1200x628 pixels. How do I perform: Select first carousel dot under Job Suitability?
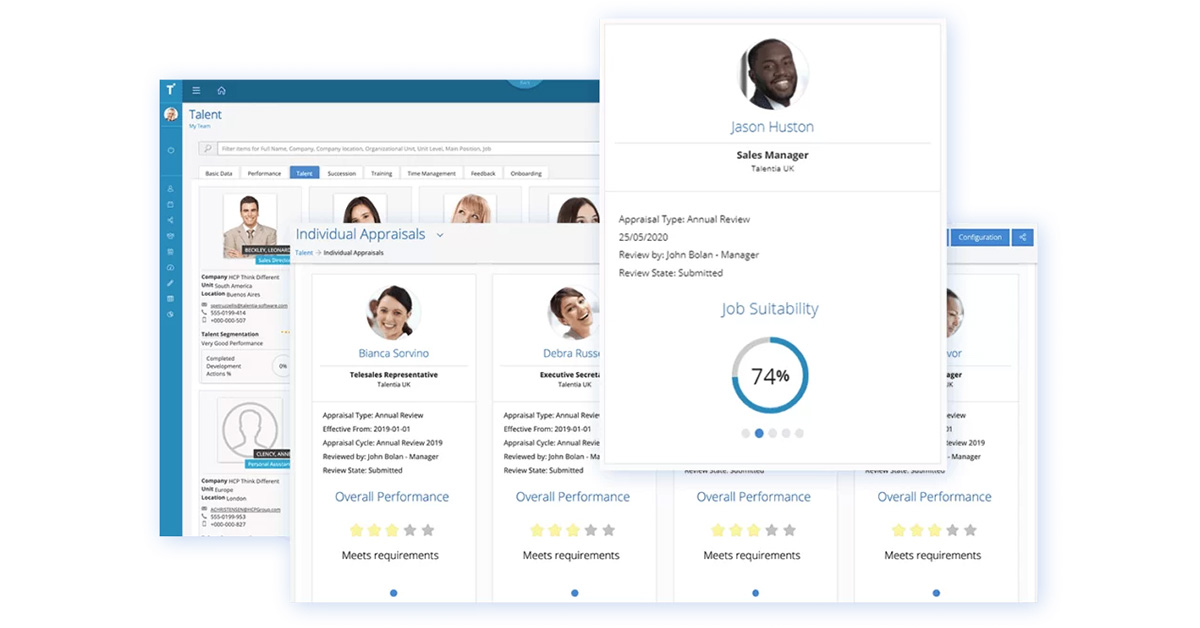point(746,433)
